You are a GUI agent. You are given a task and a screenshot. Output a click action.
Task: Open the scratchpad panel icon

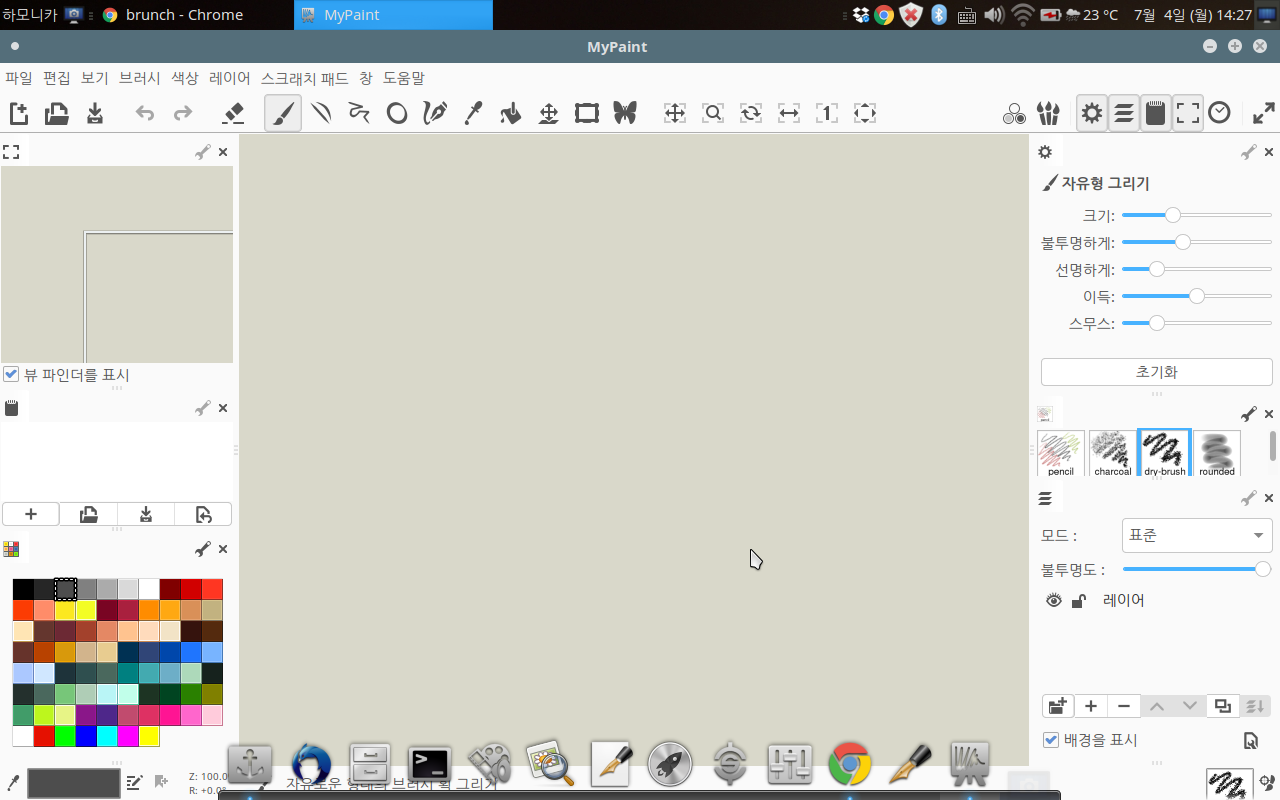click(x=11, y=407)
